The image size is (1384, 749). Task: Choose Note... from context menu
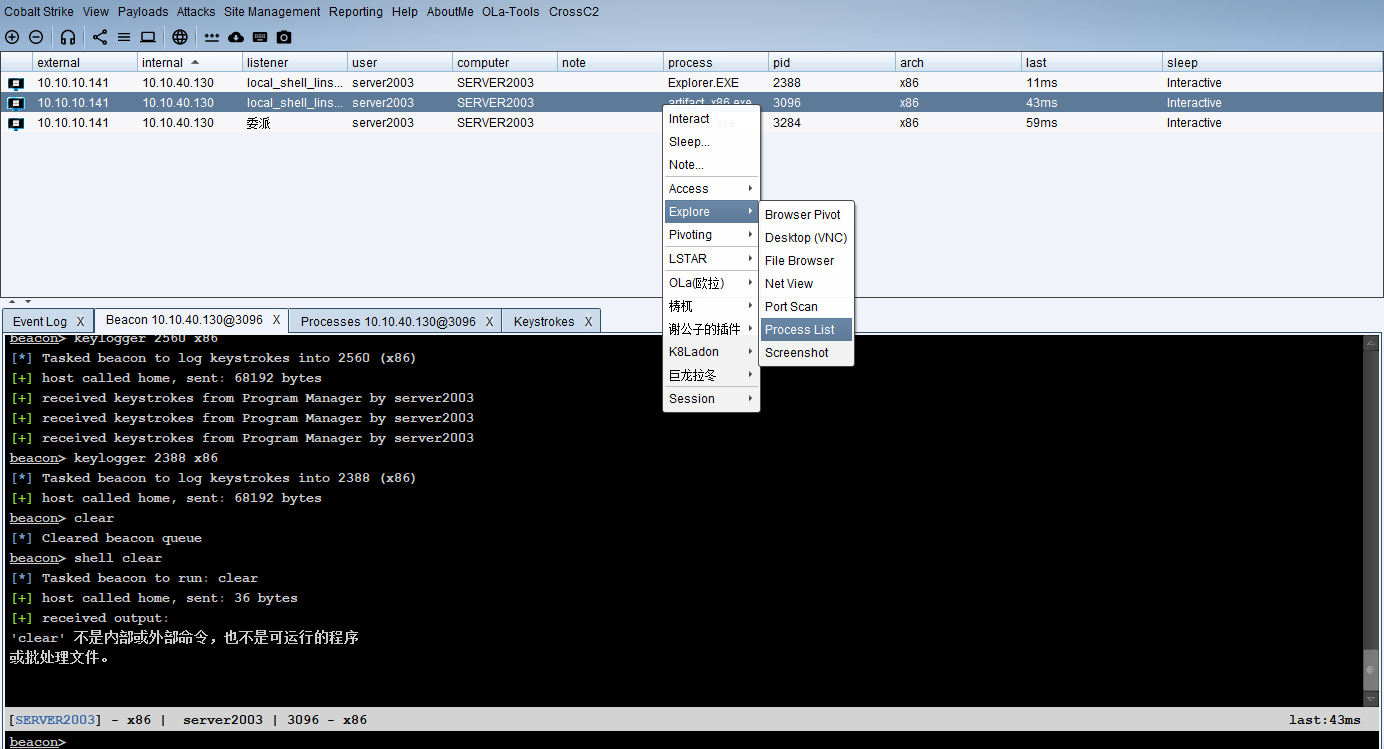pos(711,165)
